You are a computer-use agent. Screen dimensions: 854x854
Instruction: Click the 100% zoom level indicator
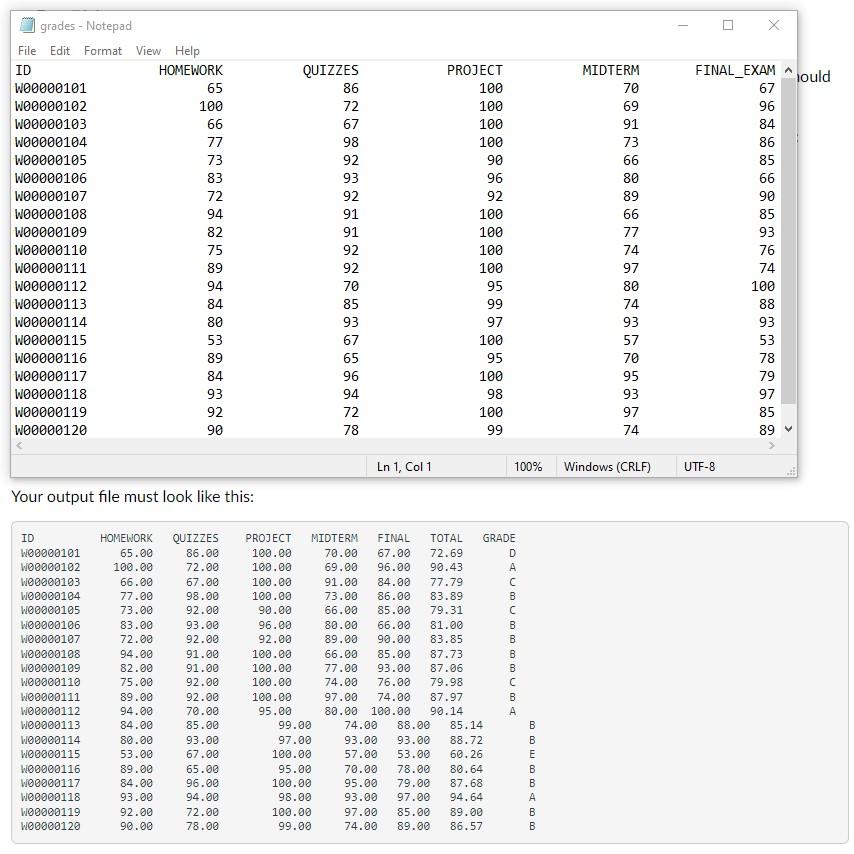529,465
